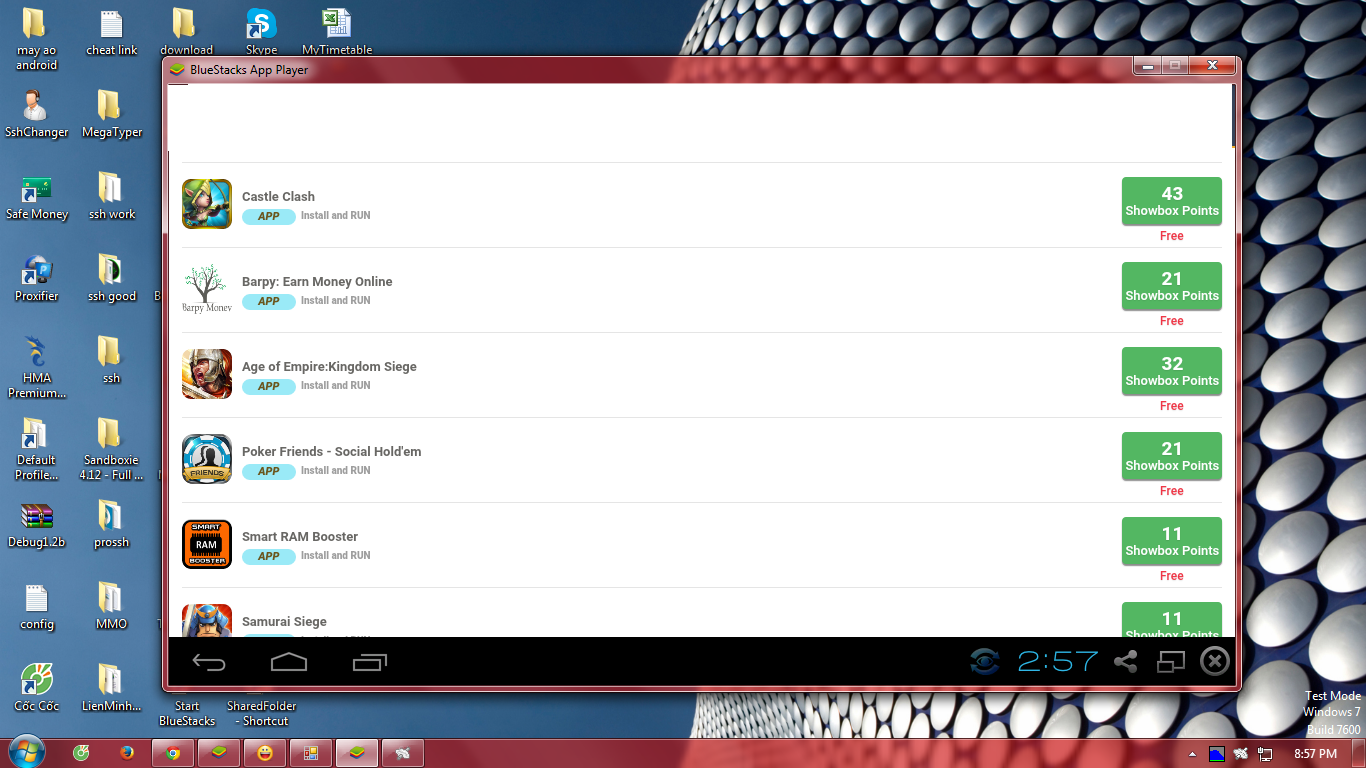Click the 'Free' label under Smart RAM Booster

pos(1172,576)
